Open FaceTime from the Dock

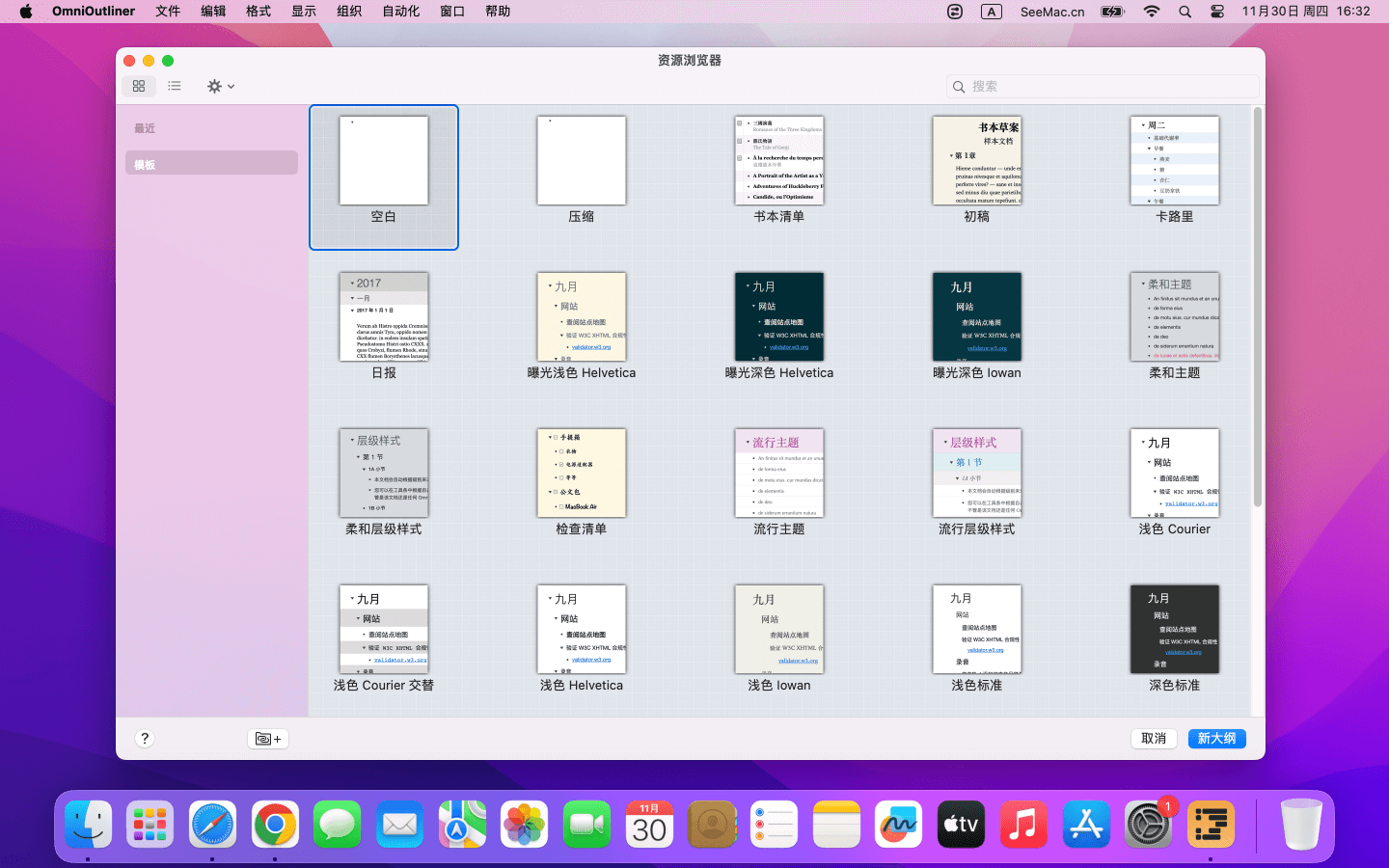pos(586,825)
